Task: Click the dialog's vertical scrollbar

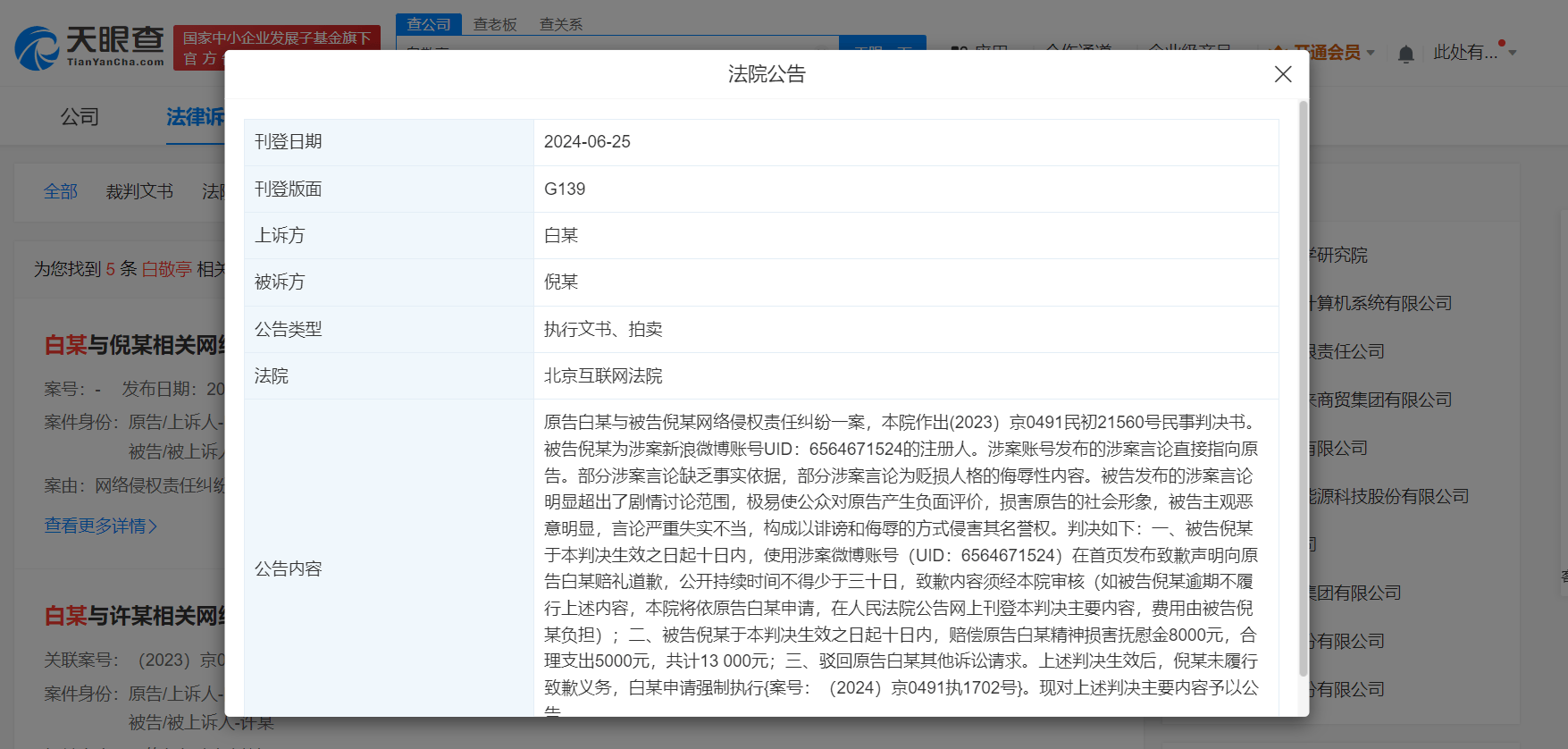Action: point(1303,390)
